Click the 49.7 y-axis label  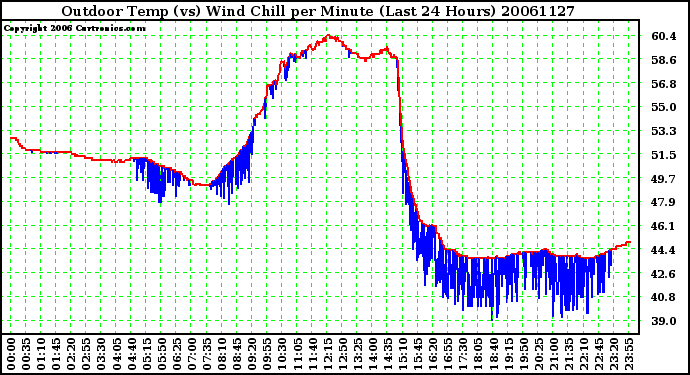[x=664, y=179]
